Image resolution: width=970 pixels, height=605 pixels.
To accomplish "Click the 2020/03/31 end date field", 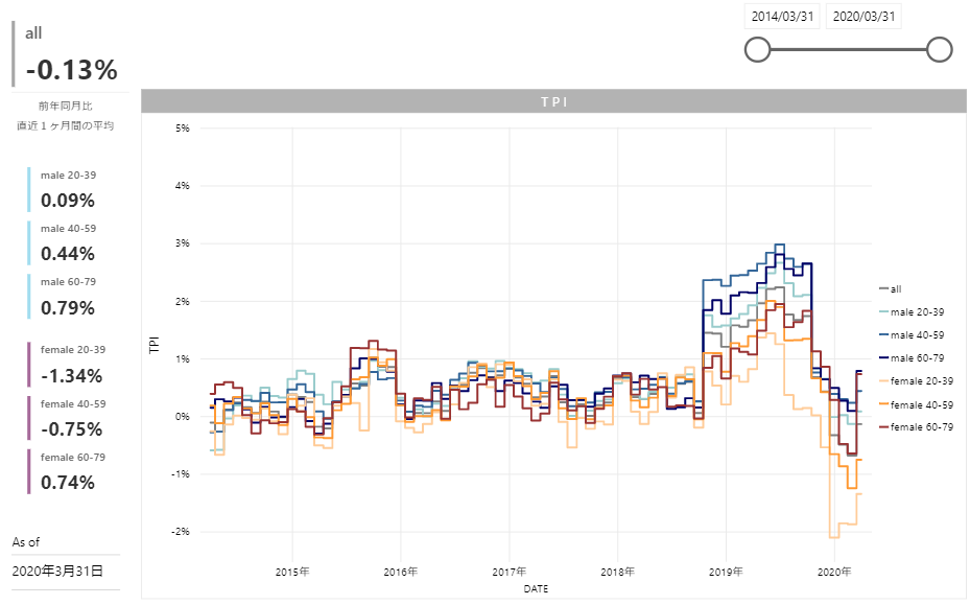I will pyautogui.click(x=865, y=17).
